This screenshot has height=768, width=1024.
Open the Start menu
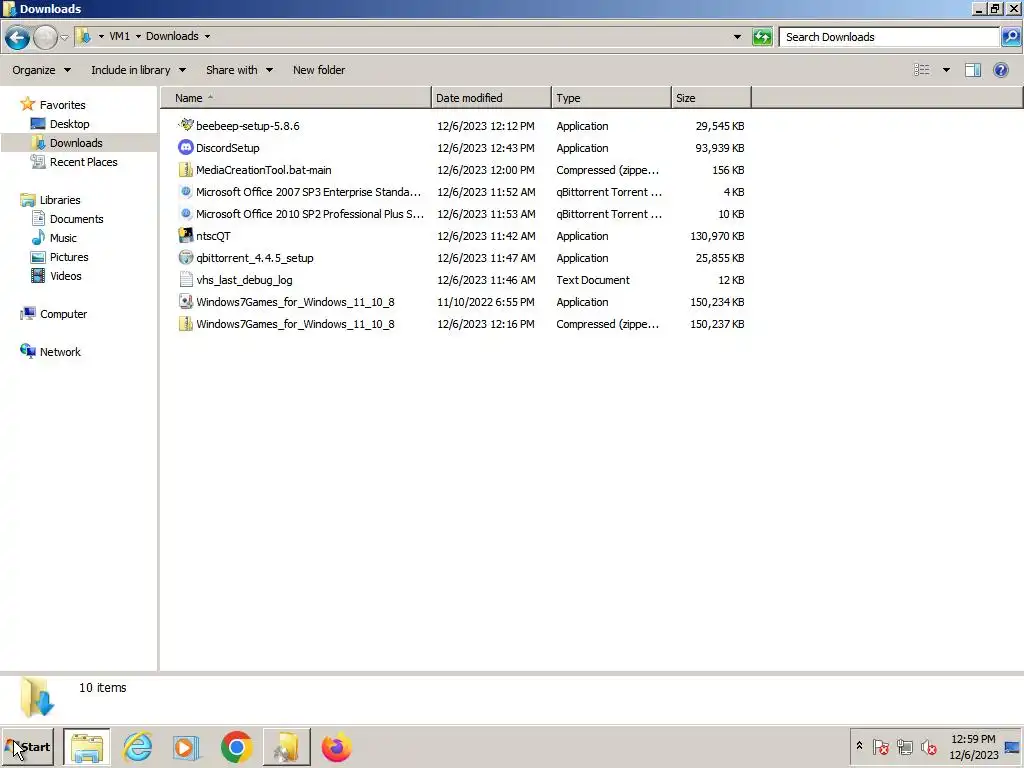point(28,747)
